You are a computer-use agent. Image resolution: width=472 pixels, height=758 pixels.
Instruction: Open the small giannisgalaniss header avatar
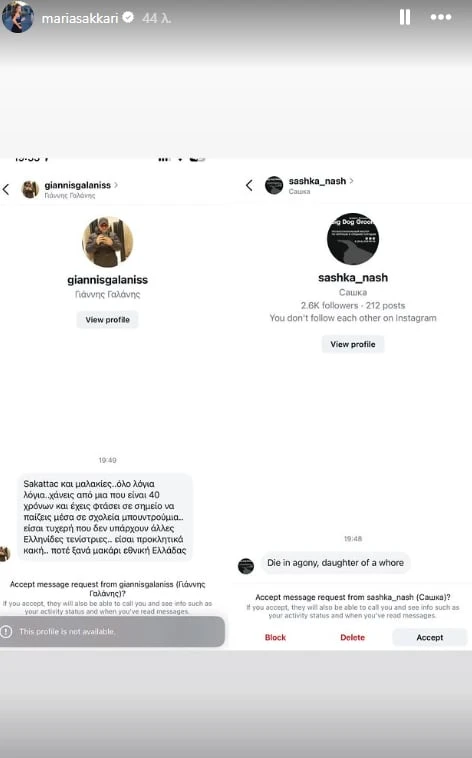(30, 189)
